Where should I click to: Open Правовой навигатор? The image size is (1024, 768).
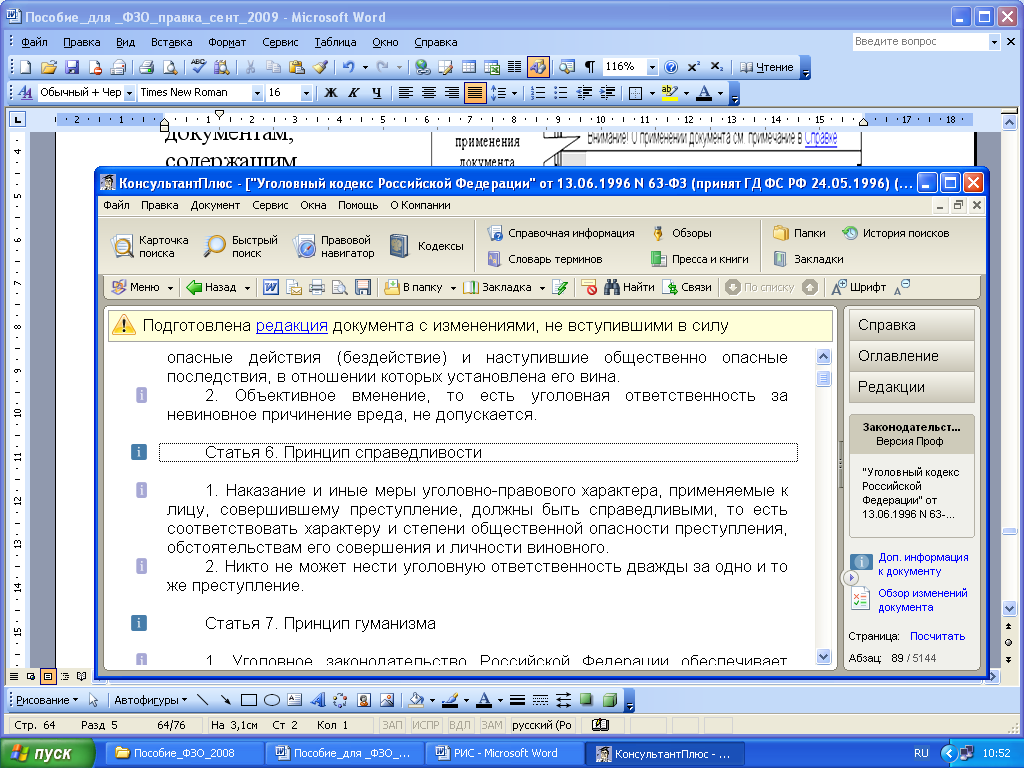[x=334, y=246]
